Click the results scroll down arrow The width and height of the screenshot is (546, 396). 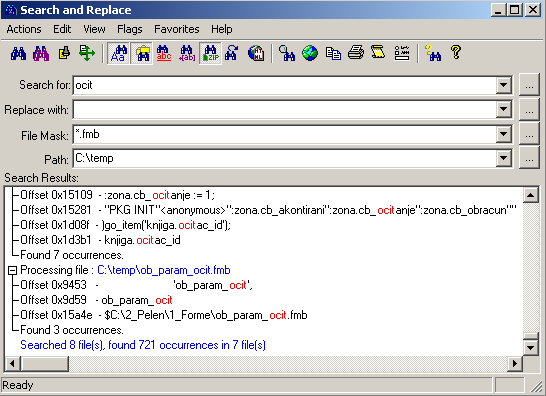[530, 347]
